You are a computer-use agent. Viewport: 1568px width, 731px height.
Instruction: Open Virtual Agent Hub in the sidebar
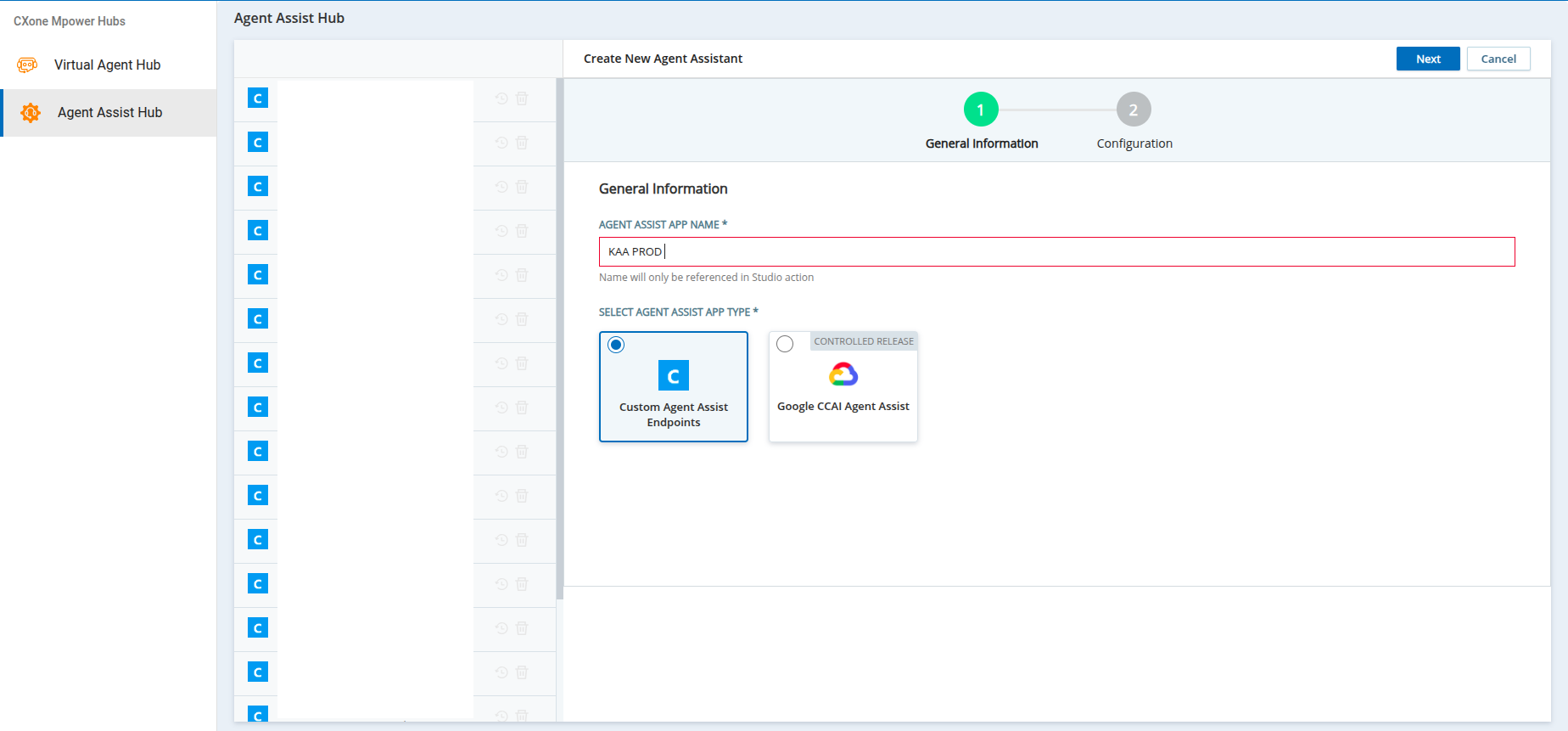click(x=107, y=65)
